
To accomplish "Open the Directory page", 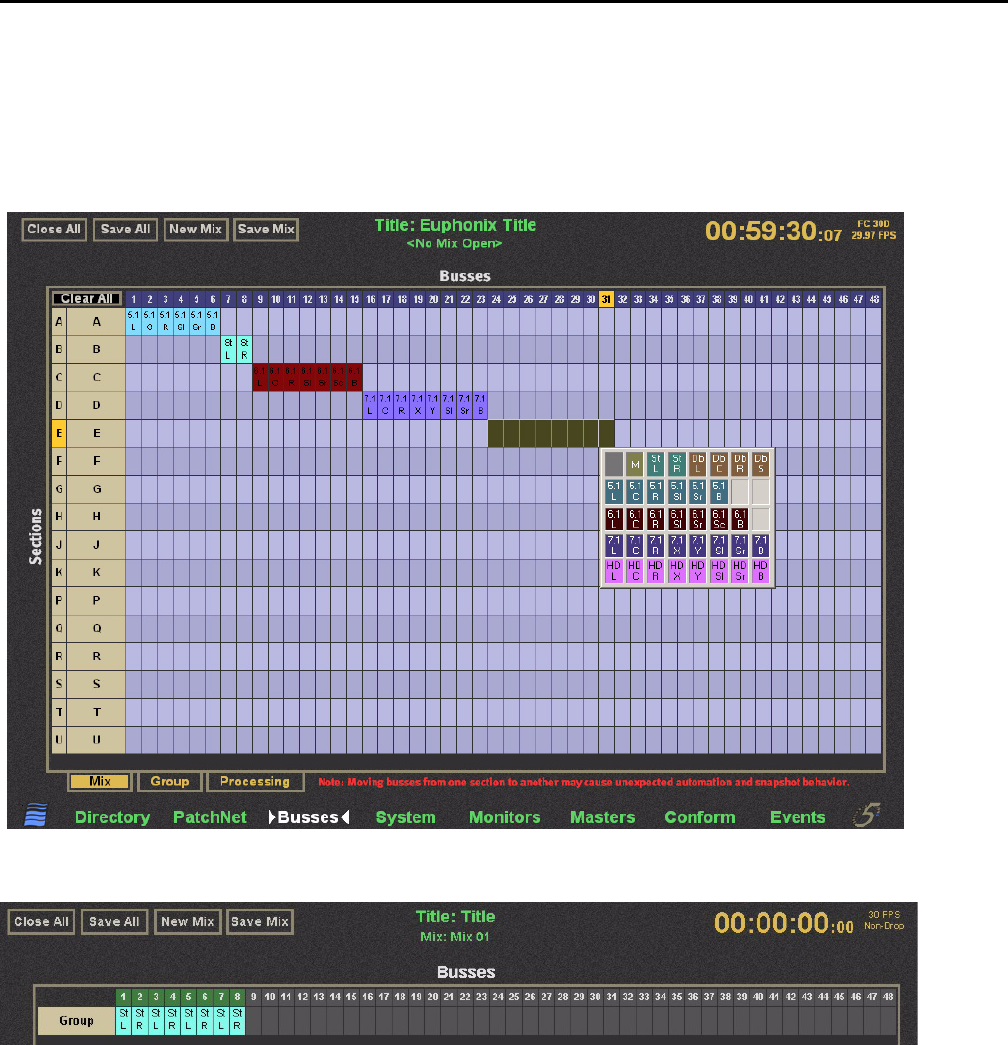I will tap(112, 817).
